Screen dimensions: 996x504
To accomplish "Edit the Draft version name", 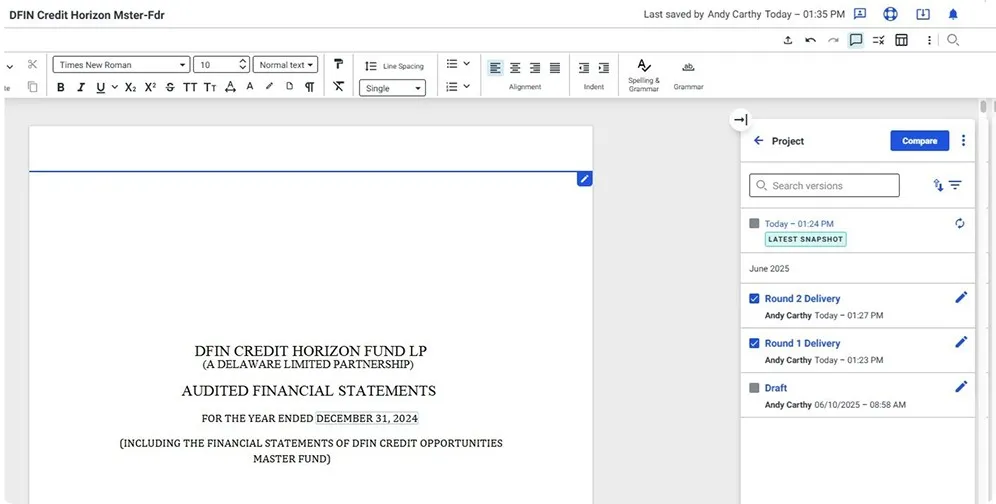I will (962, 386).
